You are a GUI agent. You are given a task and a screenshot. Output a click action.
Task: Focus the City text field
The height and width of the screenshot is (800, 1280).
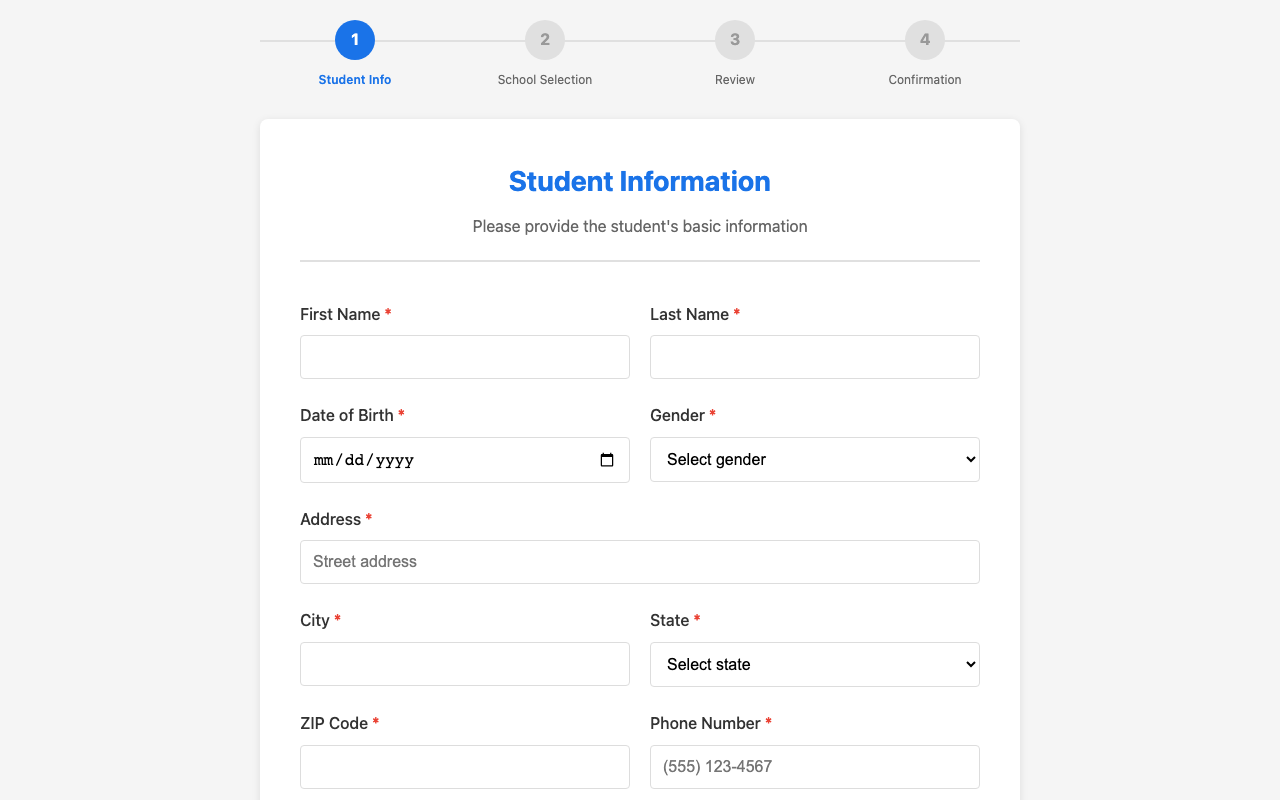coord(464,664)
